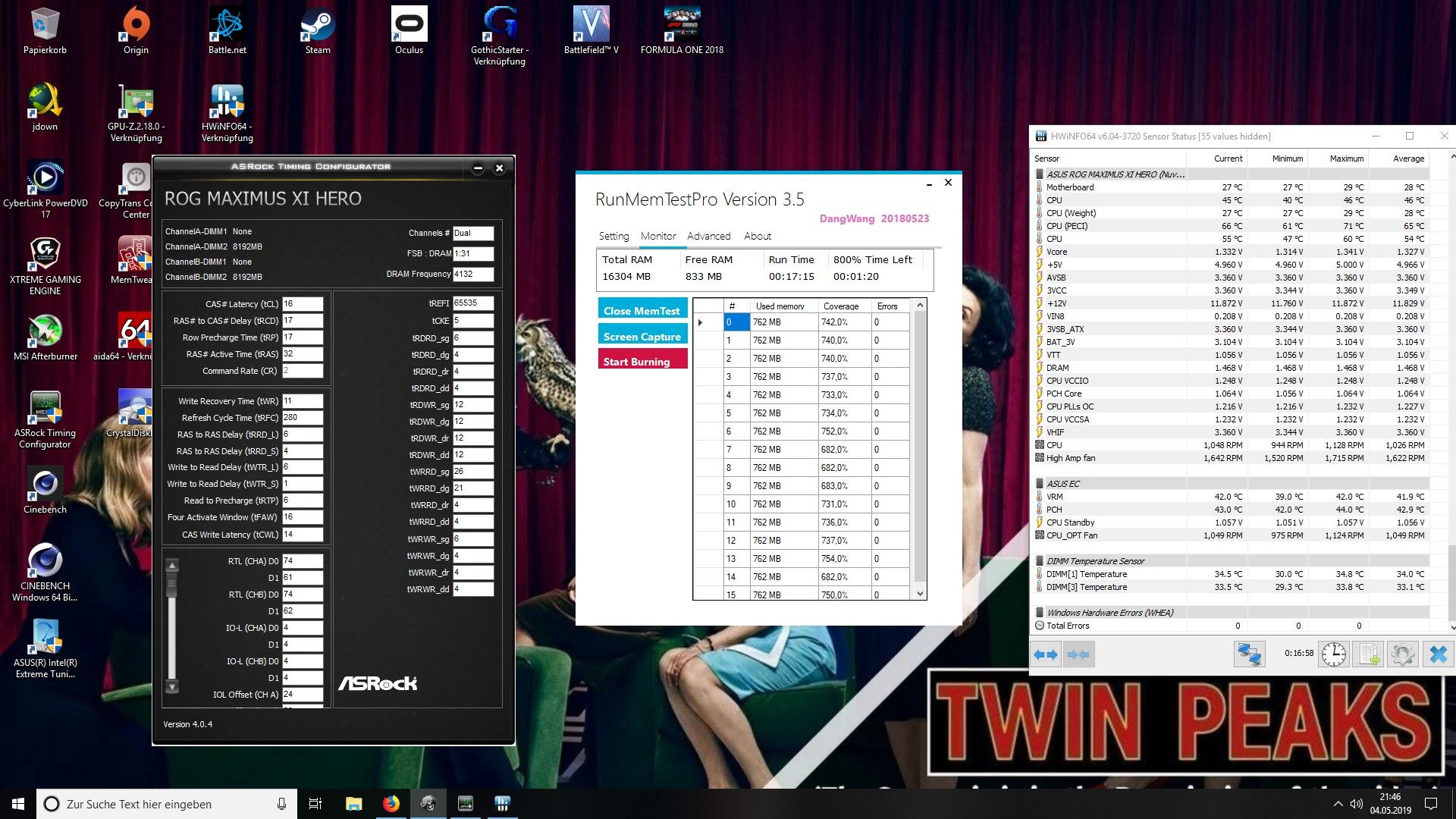Open the Origin desktop shortcut
Image resolution: width=1456 pixels, height=819 pixels.
pyautogui.click(x=136, y=30)
